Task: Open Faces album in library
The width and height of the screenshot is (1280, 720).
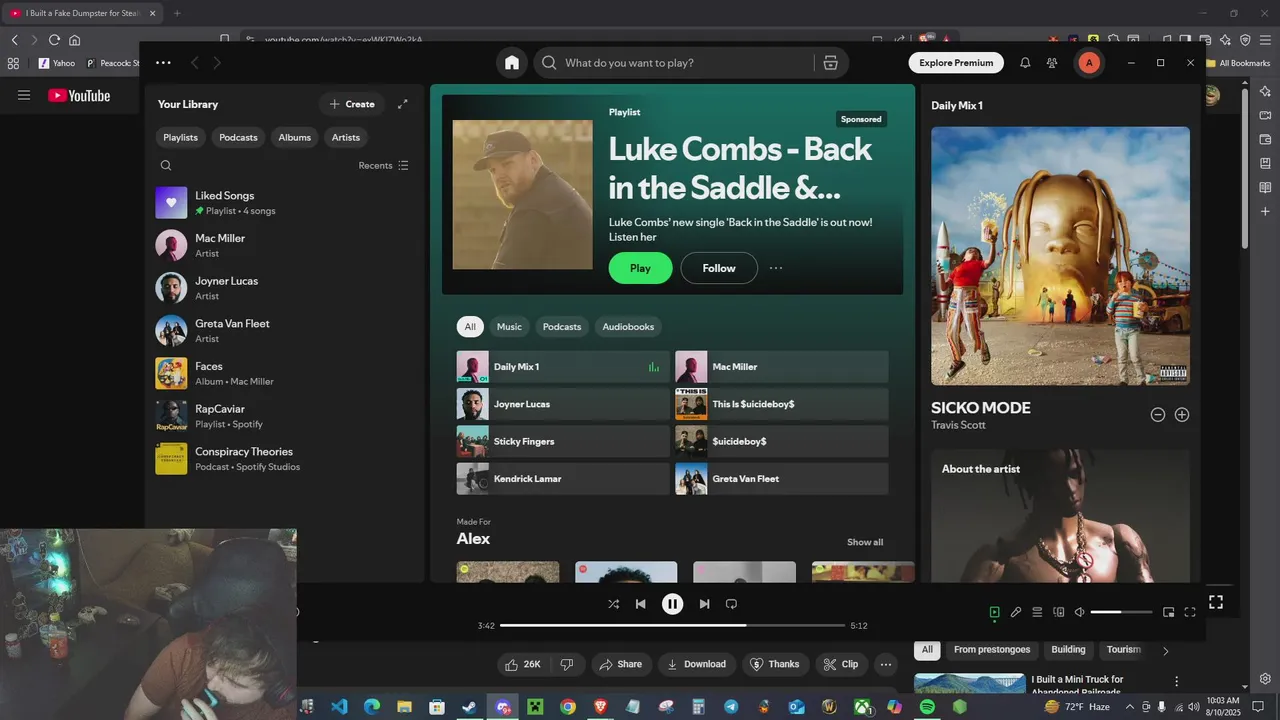Action: point(285,373)
